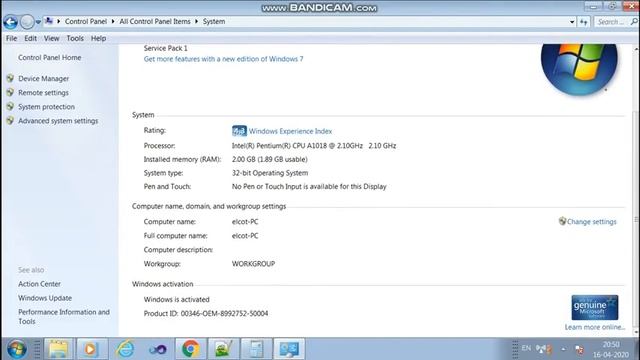This screenshot has height=360, width=640.
Task: Click the shield icon beside Device Manager
Action: click(x=10, y=78)
